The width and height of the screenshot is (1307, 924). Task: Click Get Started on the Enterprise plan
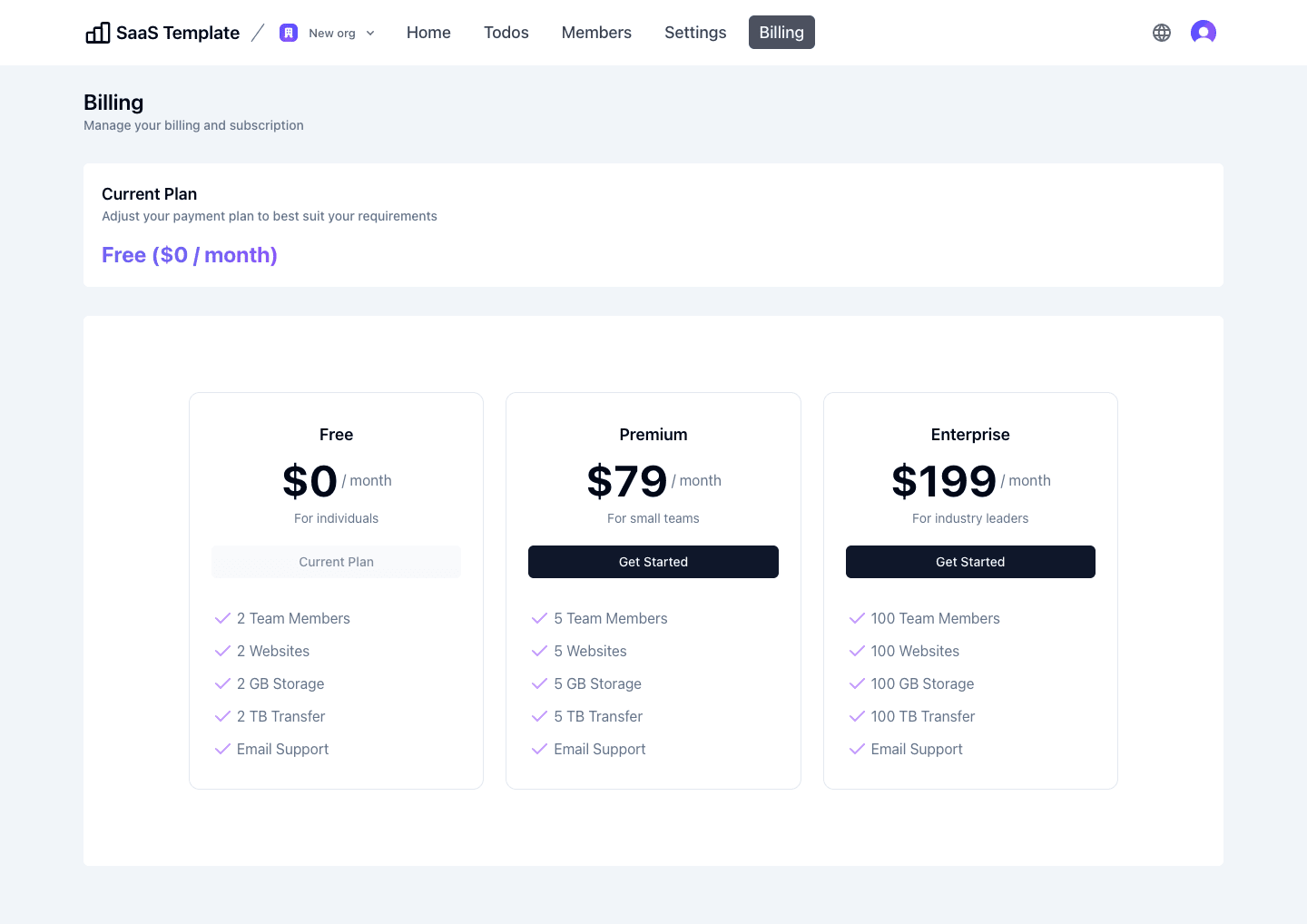970,562
